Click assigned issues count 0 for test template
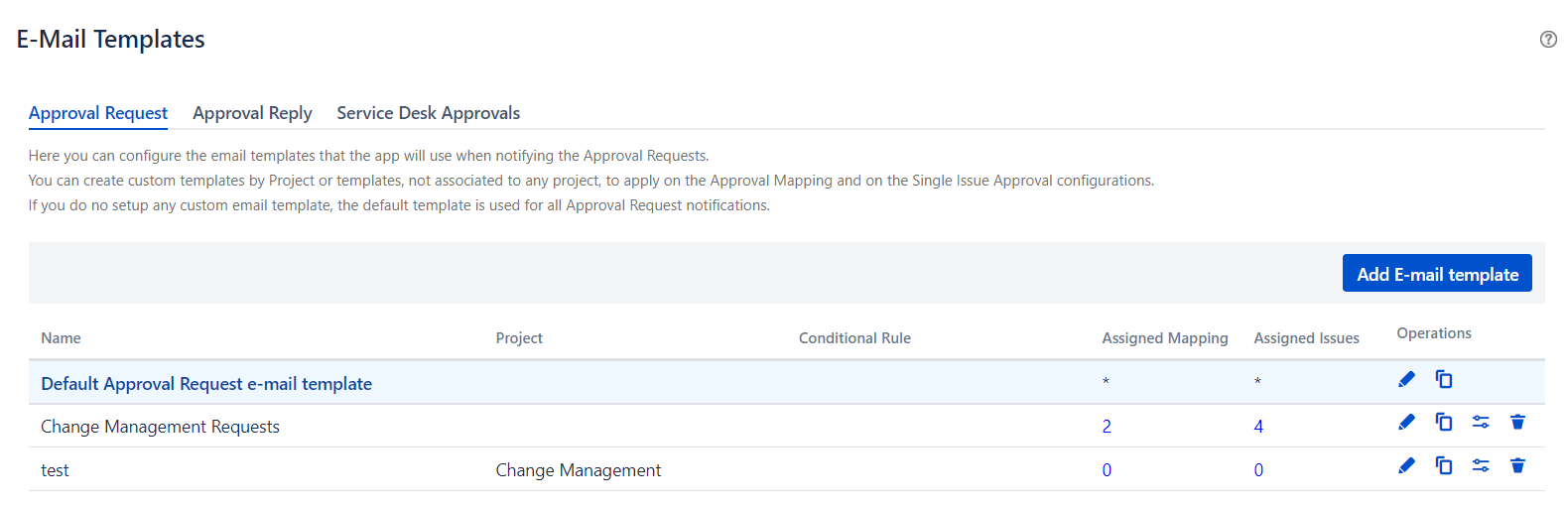The image size is (1568, 508). click(1258, 470)
